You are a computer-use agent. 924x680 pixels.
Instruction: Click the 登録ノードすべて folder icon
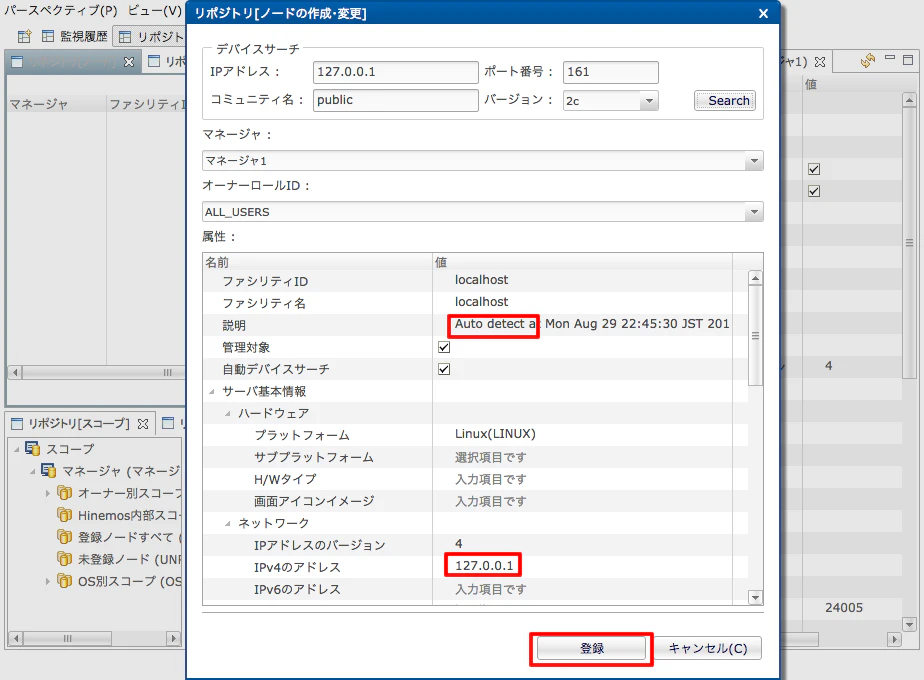(64, 537)
